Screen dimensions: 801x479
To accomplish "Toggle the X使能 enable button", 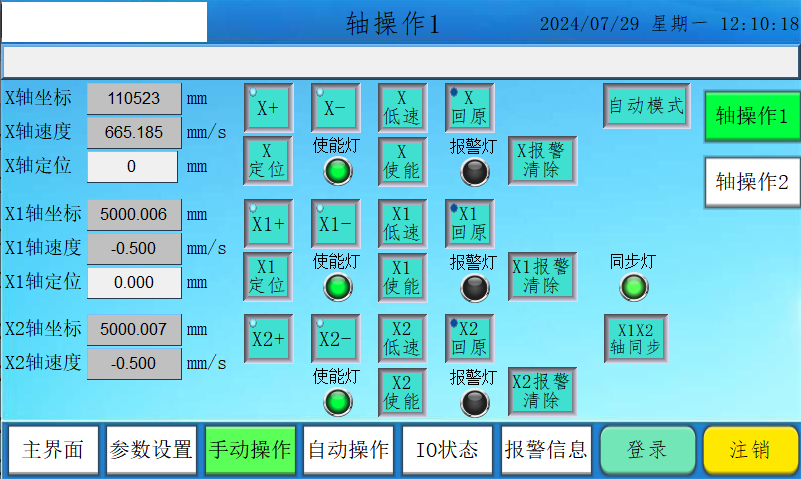I will [x=401, y=160].
